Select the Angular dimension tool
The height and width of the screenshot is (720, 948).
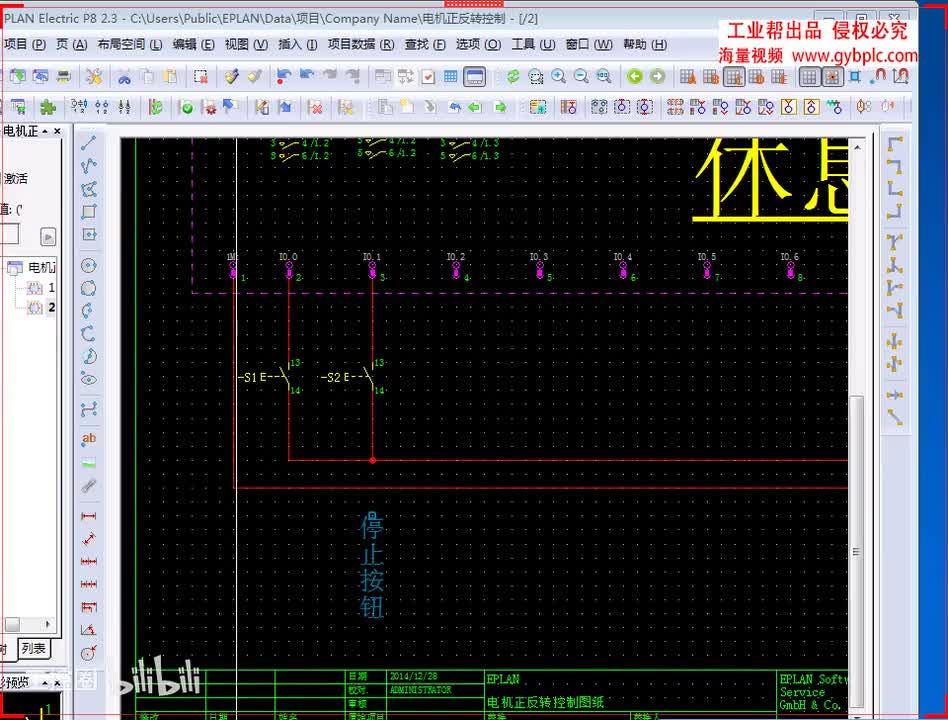[89, 630]
